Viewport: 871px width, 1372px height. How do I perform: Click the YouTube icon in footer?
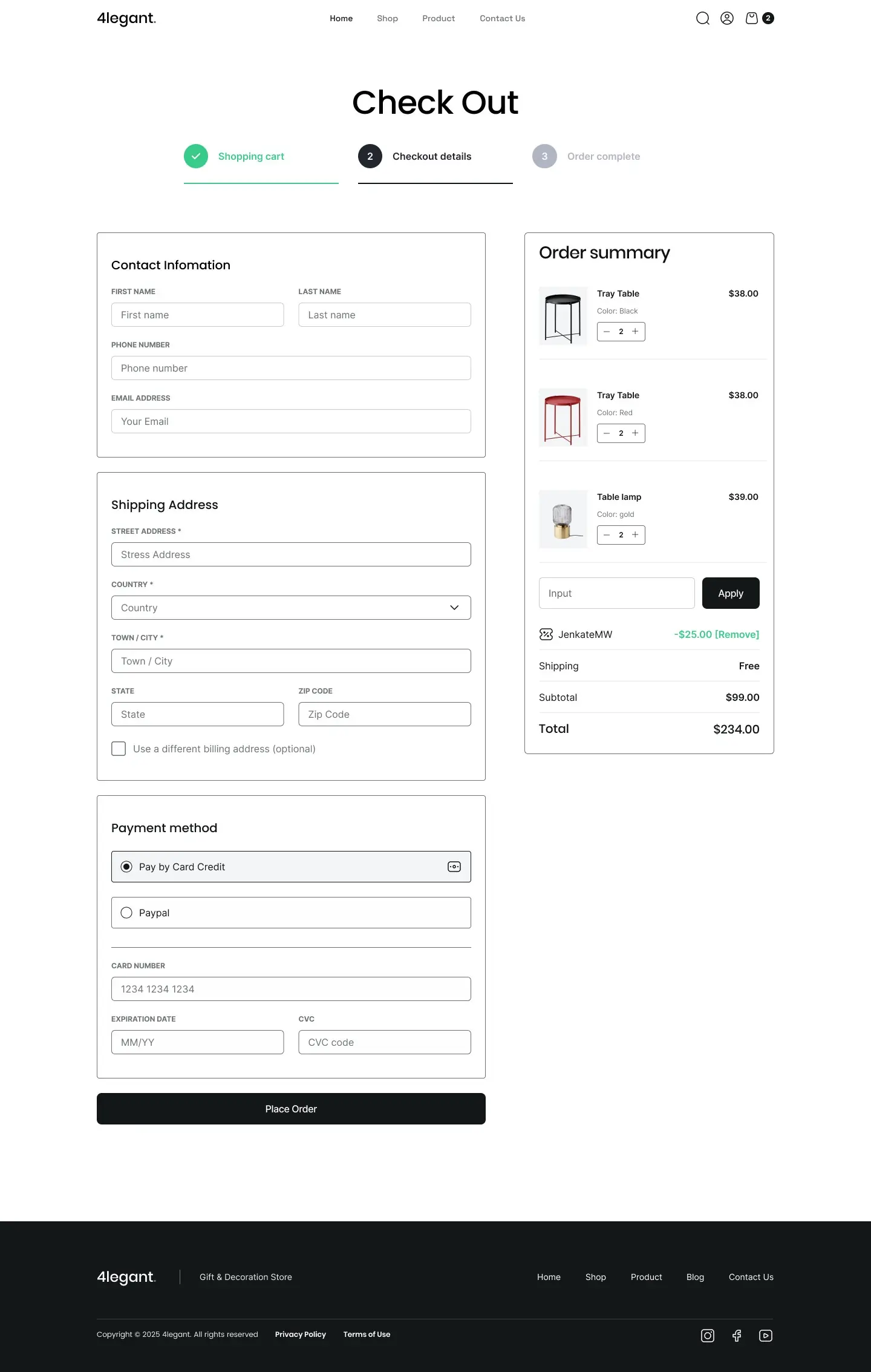tap(766, 1336)
